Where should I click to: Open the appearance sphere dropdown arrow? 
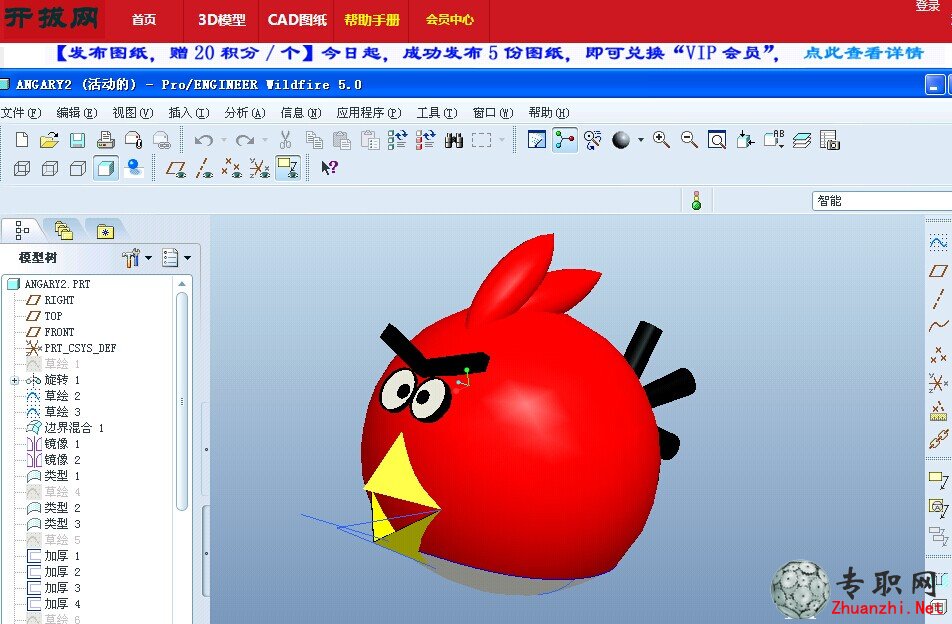point(641,140)
